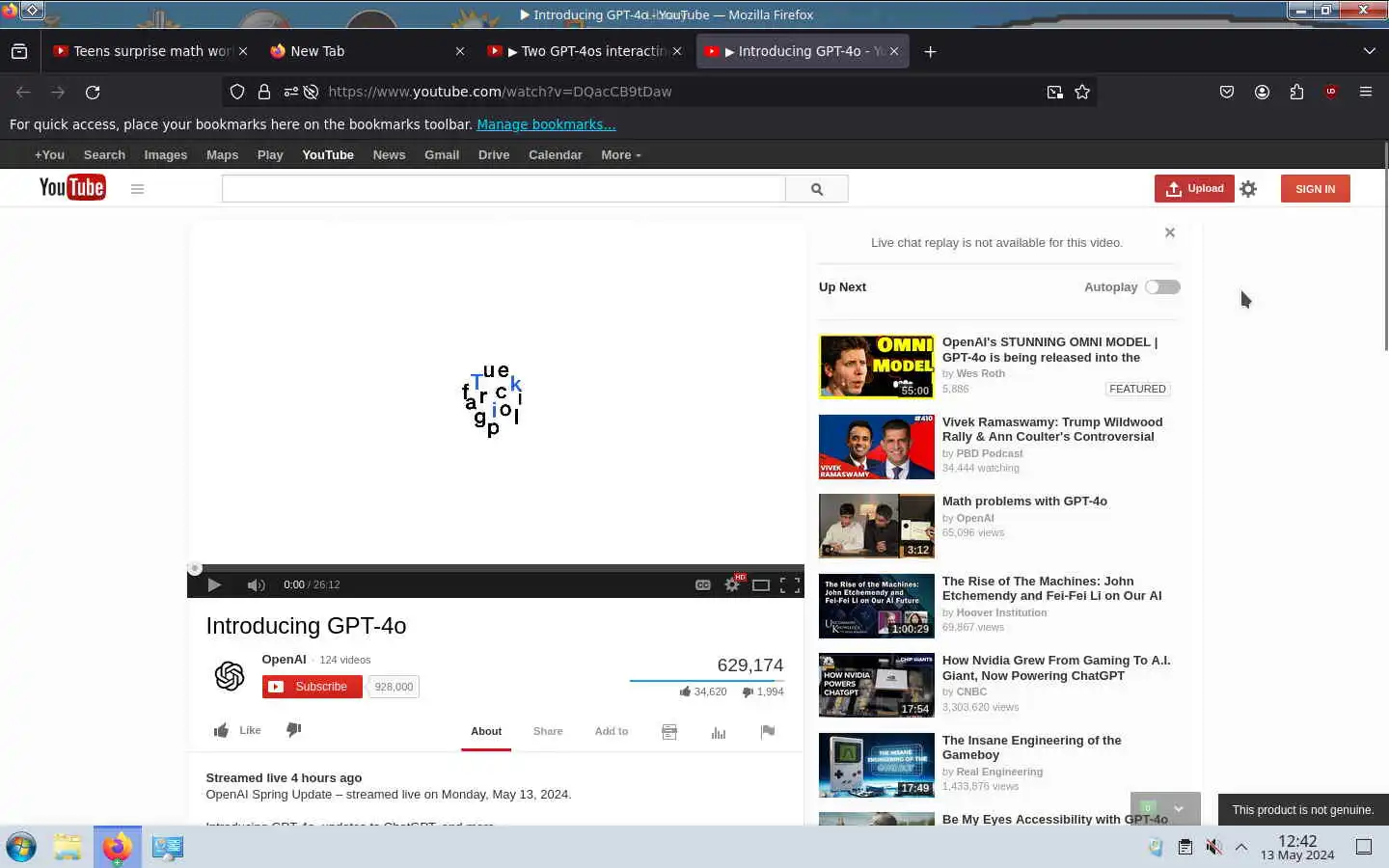Open file explorer from taskbar

[x=68, y=847]
